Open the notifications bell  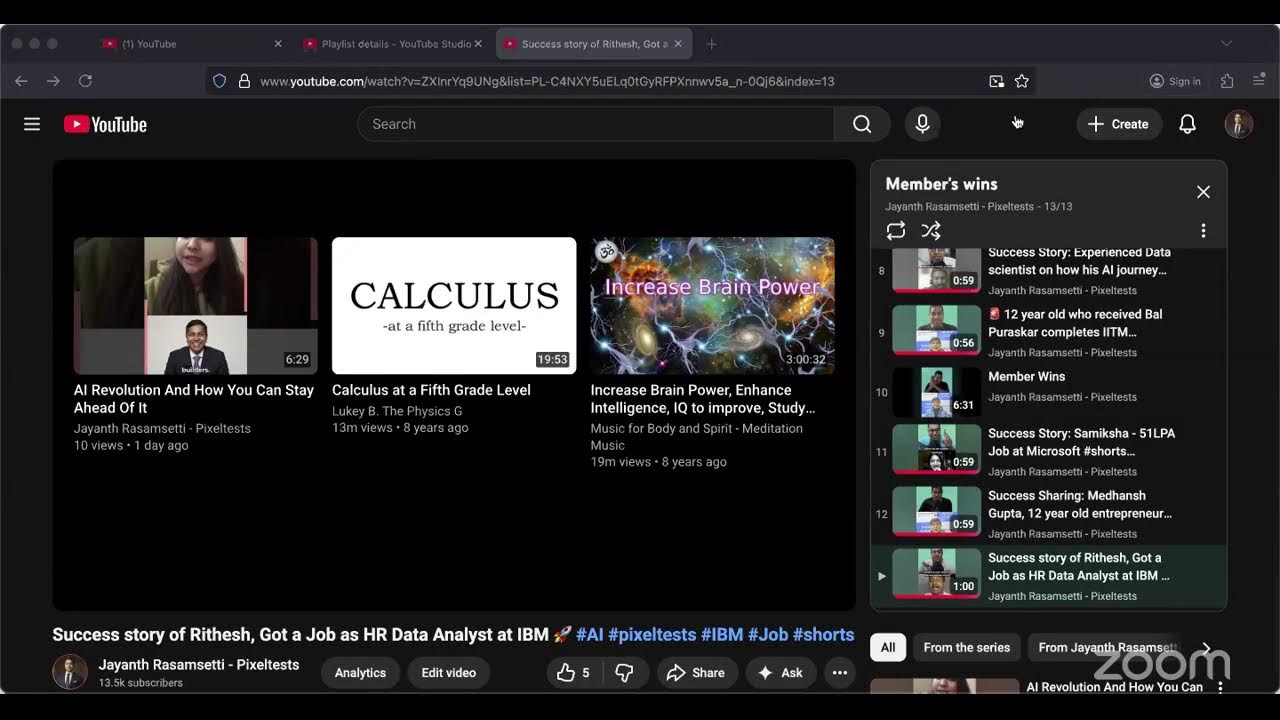[x=1187, y=124]
